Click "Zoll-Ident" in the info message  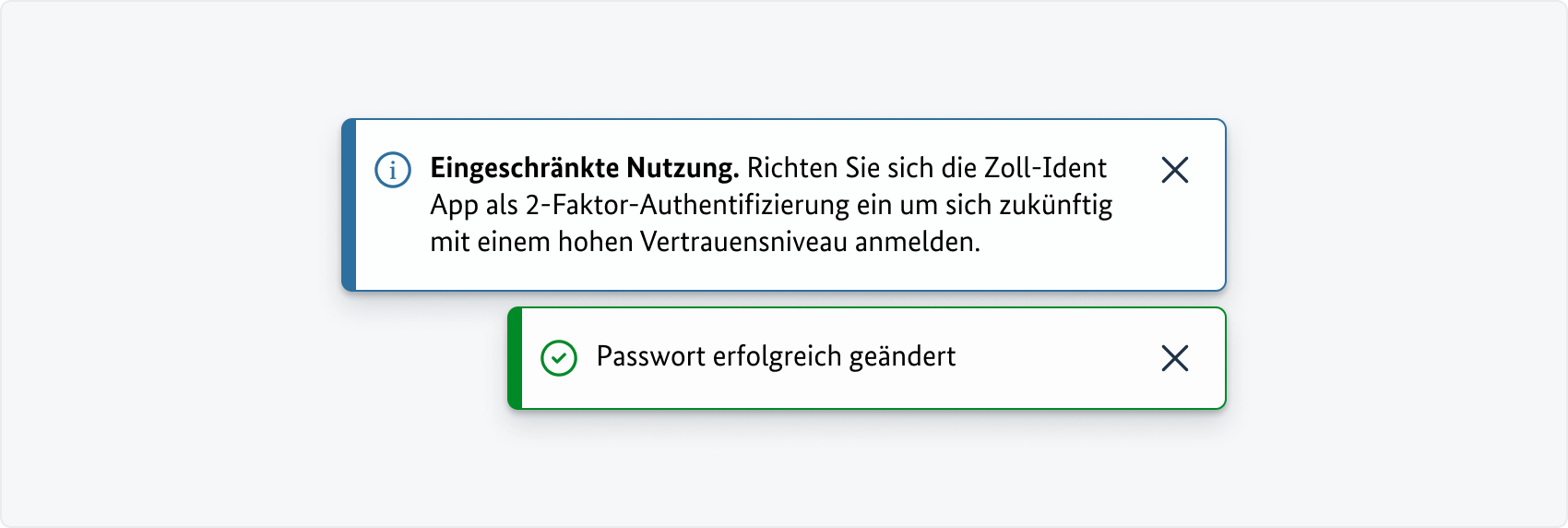1045,168
